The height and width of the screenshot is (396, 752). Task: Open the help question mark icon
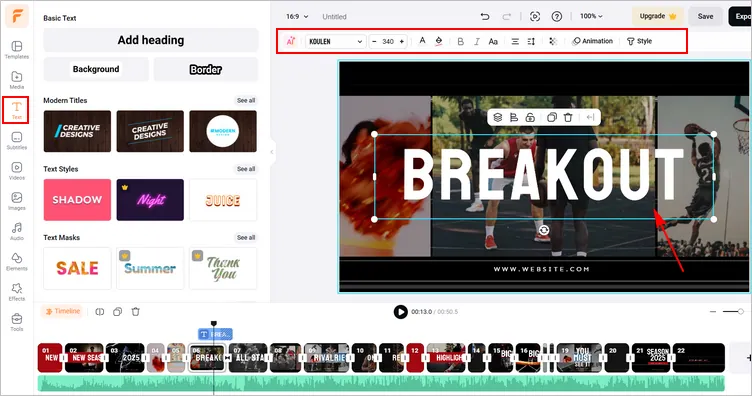556,16
